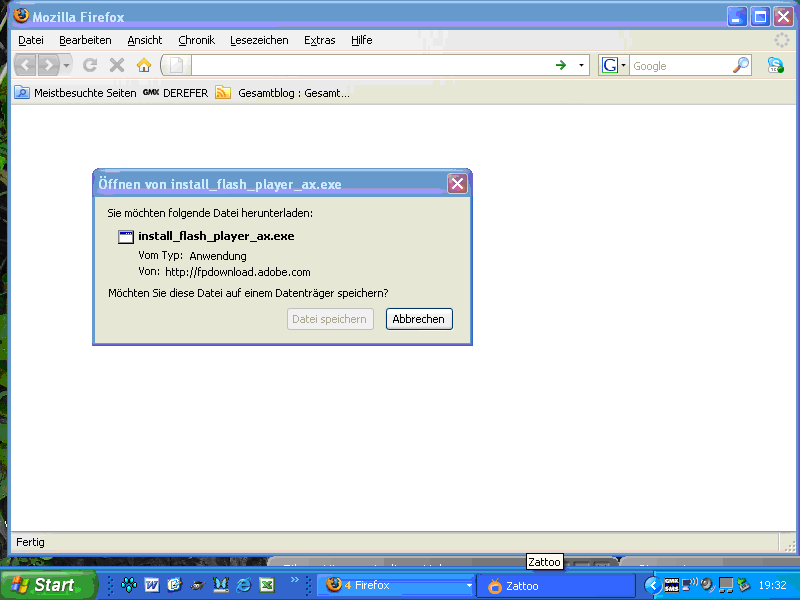Viewport: 800px width, 600px height.
Task: Open the Meistbesuchte Seiten bookmark
Action: (x=76, y=93)
